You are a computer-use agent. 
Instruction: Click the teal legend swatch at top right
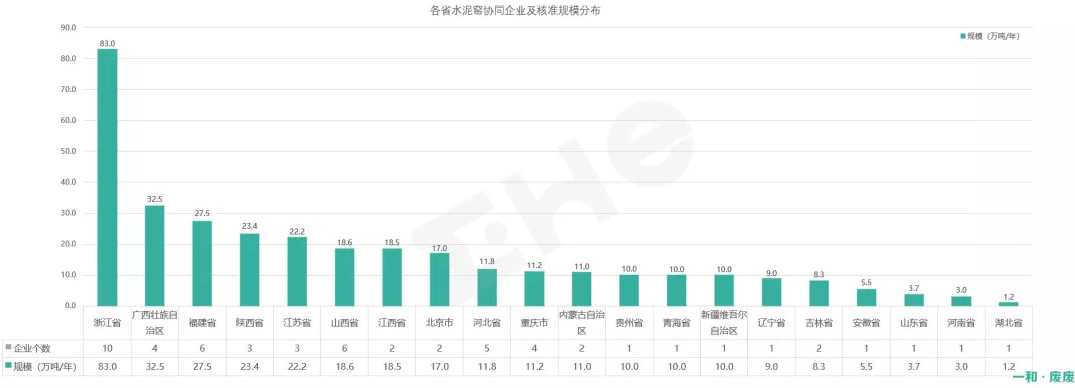[963, 36]
